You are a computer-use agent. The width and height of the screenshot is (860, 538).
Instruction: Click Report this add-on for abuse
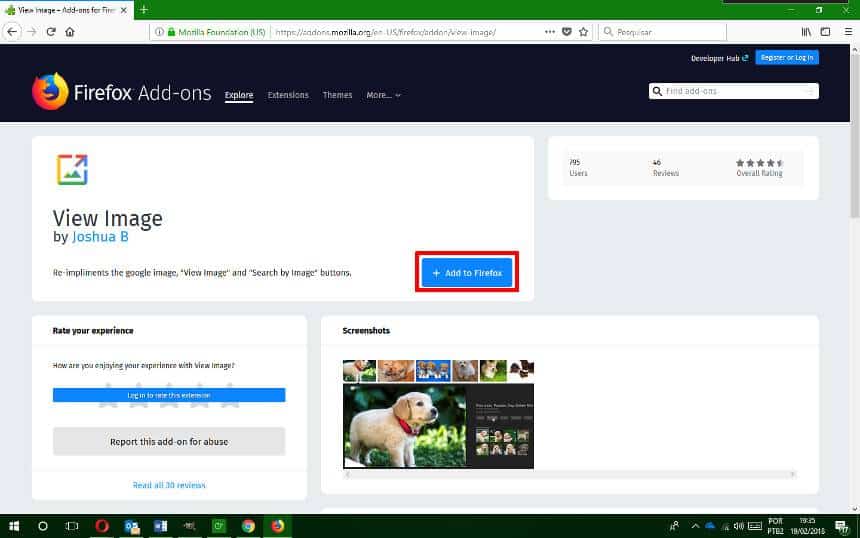click(169, 441)
